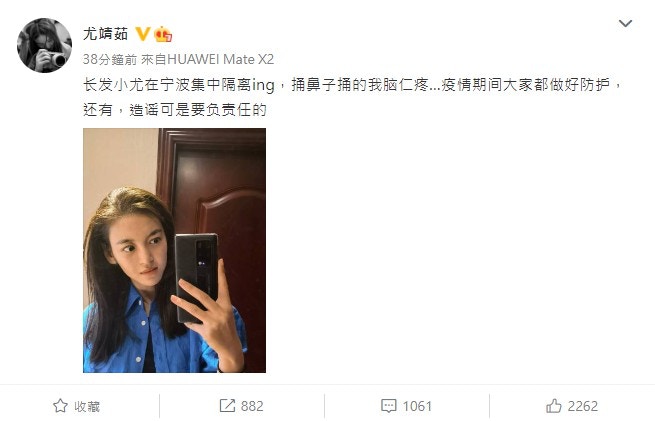Viewport: 655px width, 421px height.
Task: Click the repost count 882
Action: (x=252, y=406)
